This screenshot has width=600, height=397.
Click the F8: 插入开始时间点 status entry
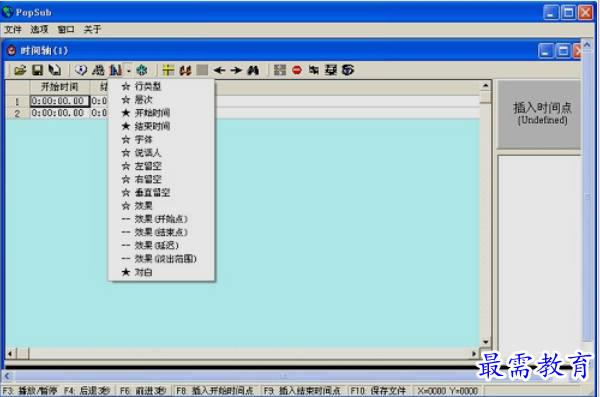click(215, 391)
